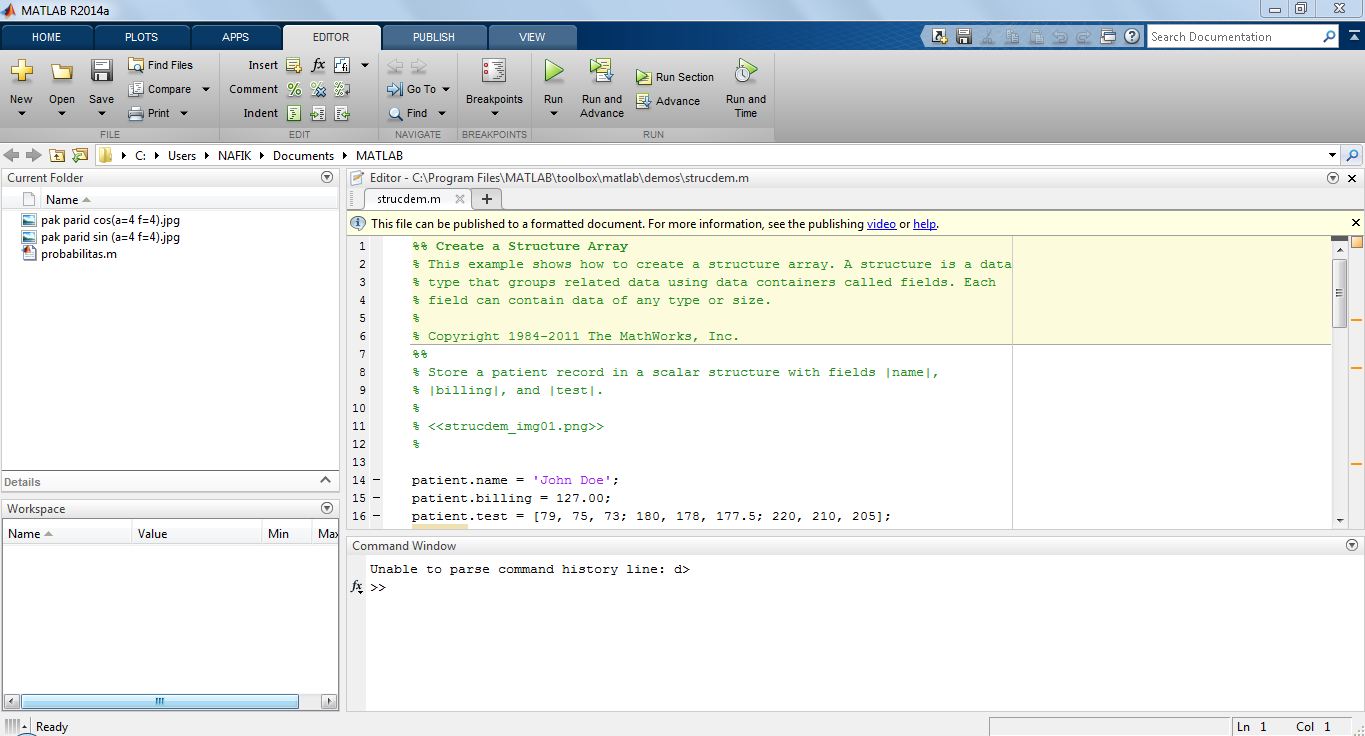Click the Uncomment icon next to Comment
1365x736 pixels.
(318, 89)
